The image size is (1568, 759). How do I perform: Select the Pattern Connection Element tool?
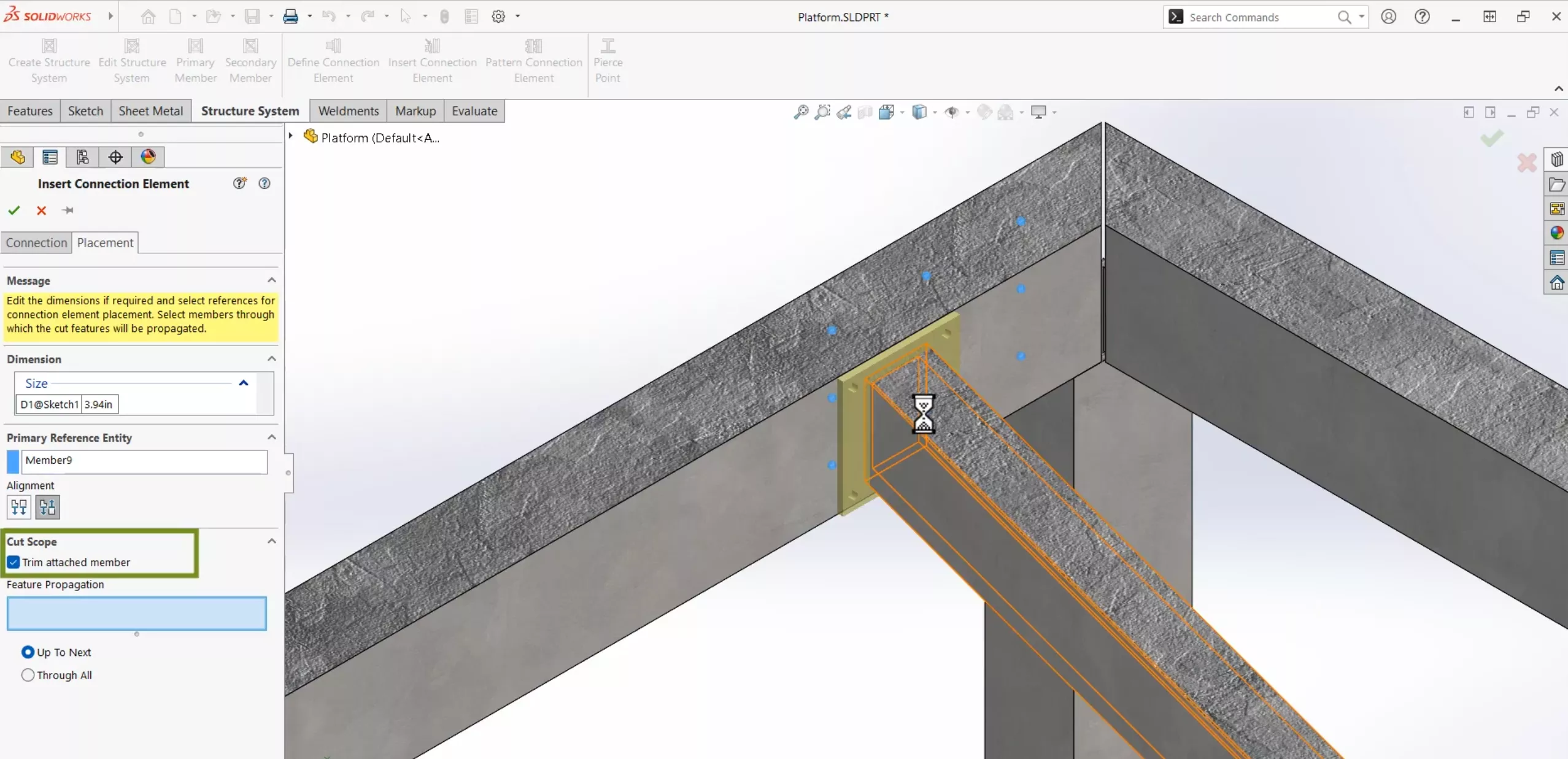coord(534,60)
